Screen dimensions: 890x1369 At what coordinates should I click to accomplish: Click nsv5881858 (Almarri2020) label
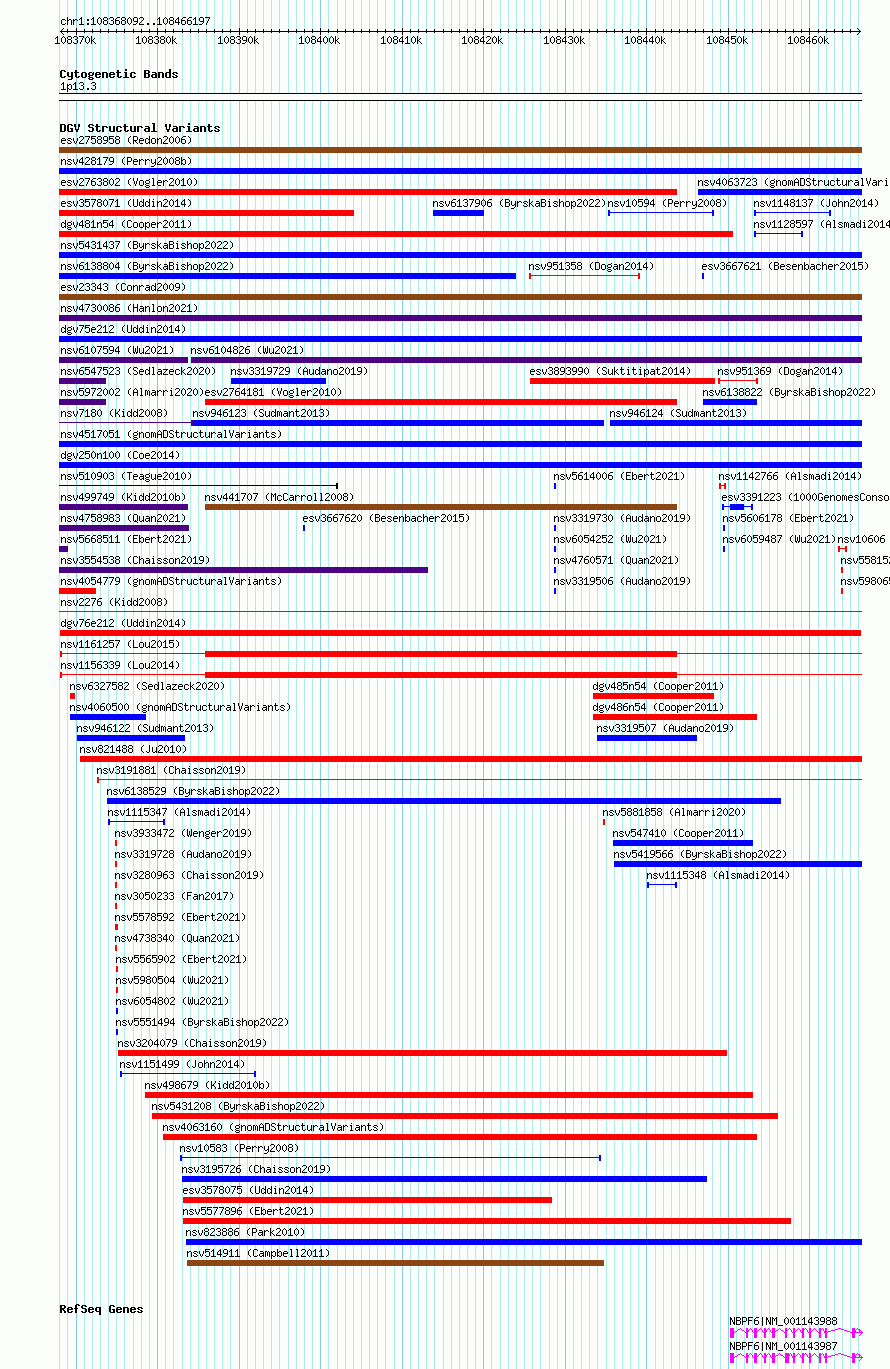[674, 812]
